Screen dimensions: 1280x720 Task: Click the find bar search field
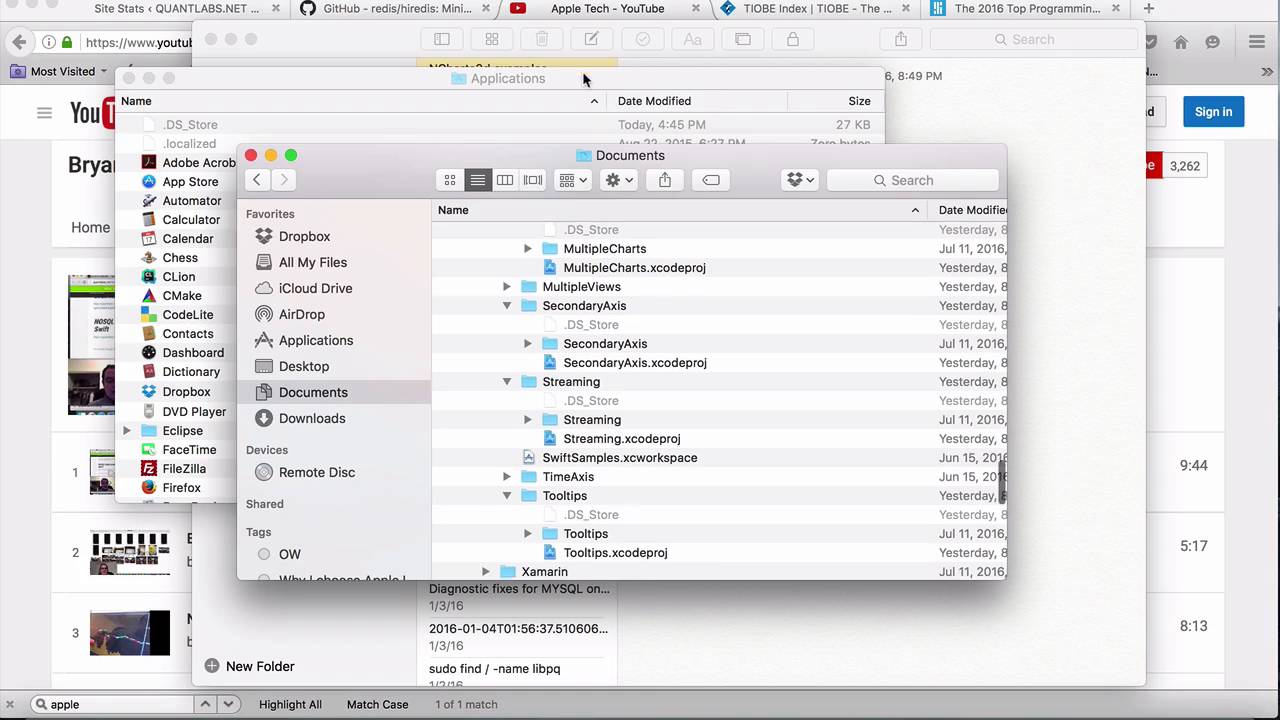point(112,704)
